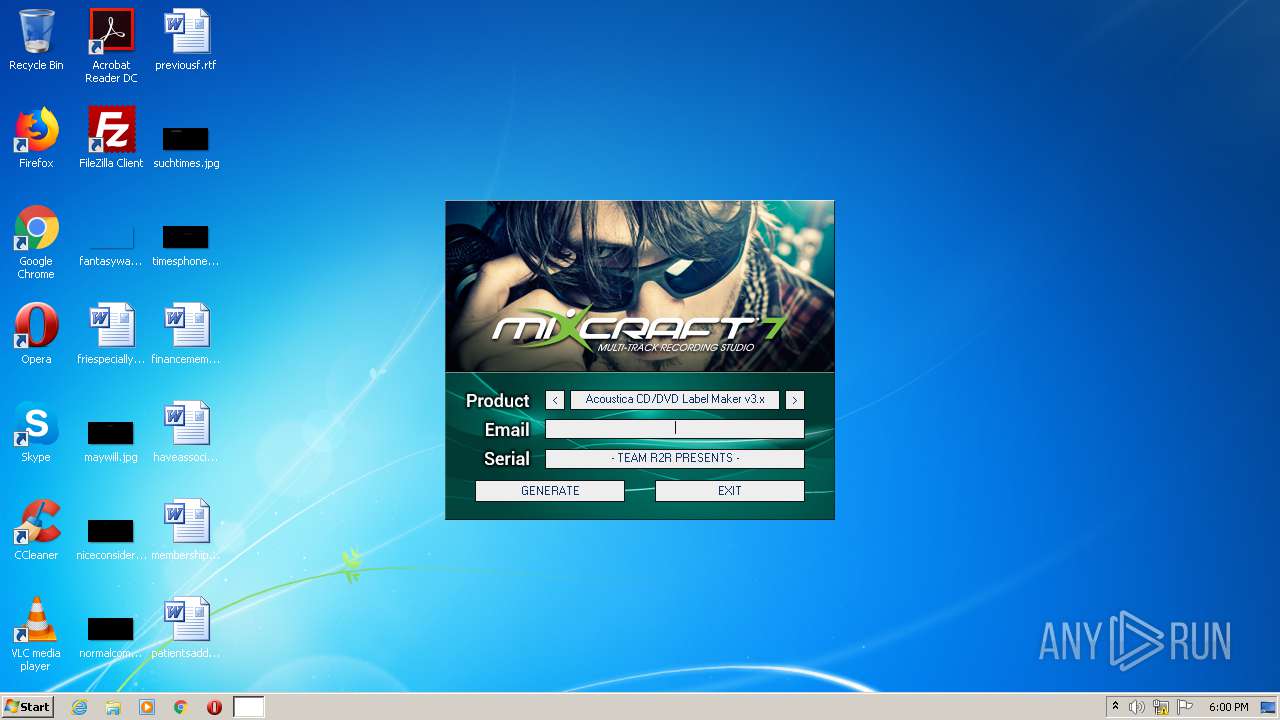Show hidden tray icons arrow
Viewport: 1280px width, 720px height.
(1115, 707)
